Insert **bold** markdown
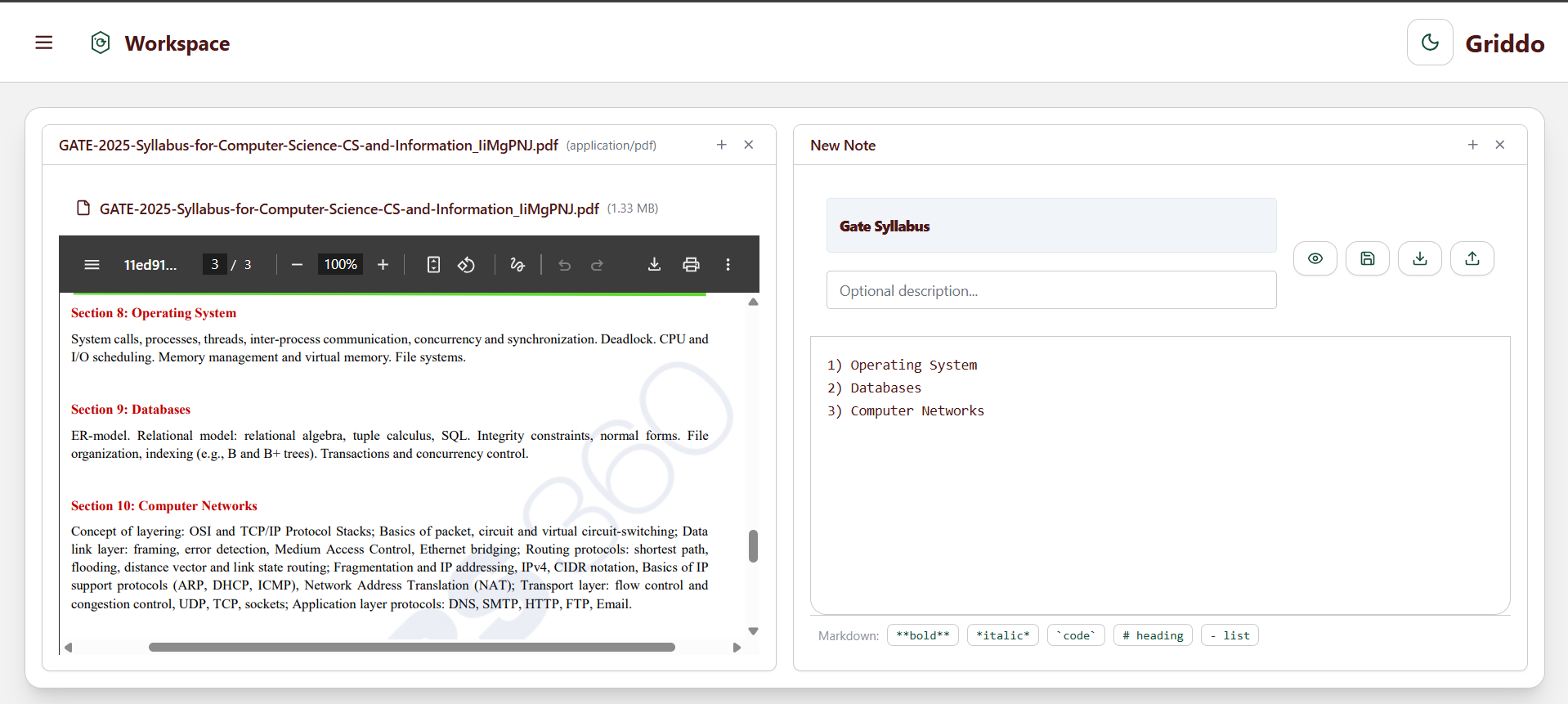Image resolution: width=1568 pixels, height=704 pixels. coord(923,635)
